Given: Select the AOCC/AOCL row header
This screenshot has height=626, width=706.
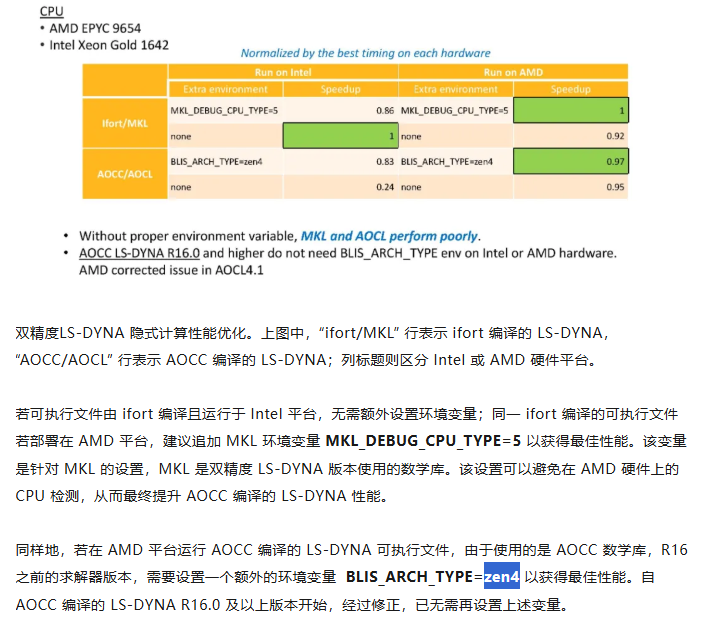Looking at the screenshot, I should pyautogui.click(x=125, y=174).
